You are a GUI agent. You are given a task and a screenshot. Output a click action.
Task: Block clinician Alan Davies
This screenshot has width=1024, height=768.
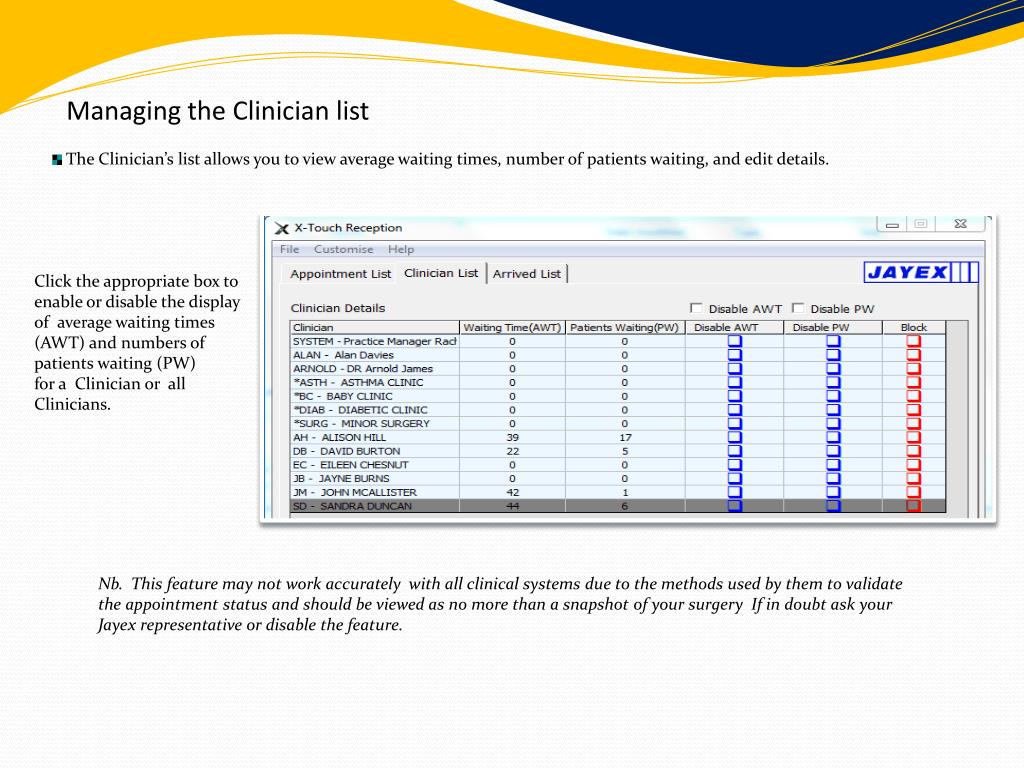[913, 355]
